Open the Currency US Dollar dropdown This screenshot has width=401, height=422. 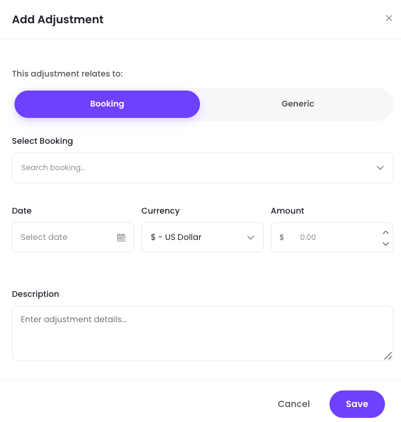click(x=202, y=237)
